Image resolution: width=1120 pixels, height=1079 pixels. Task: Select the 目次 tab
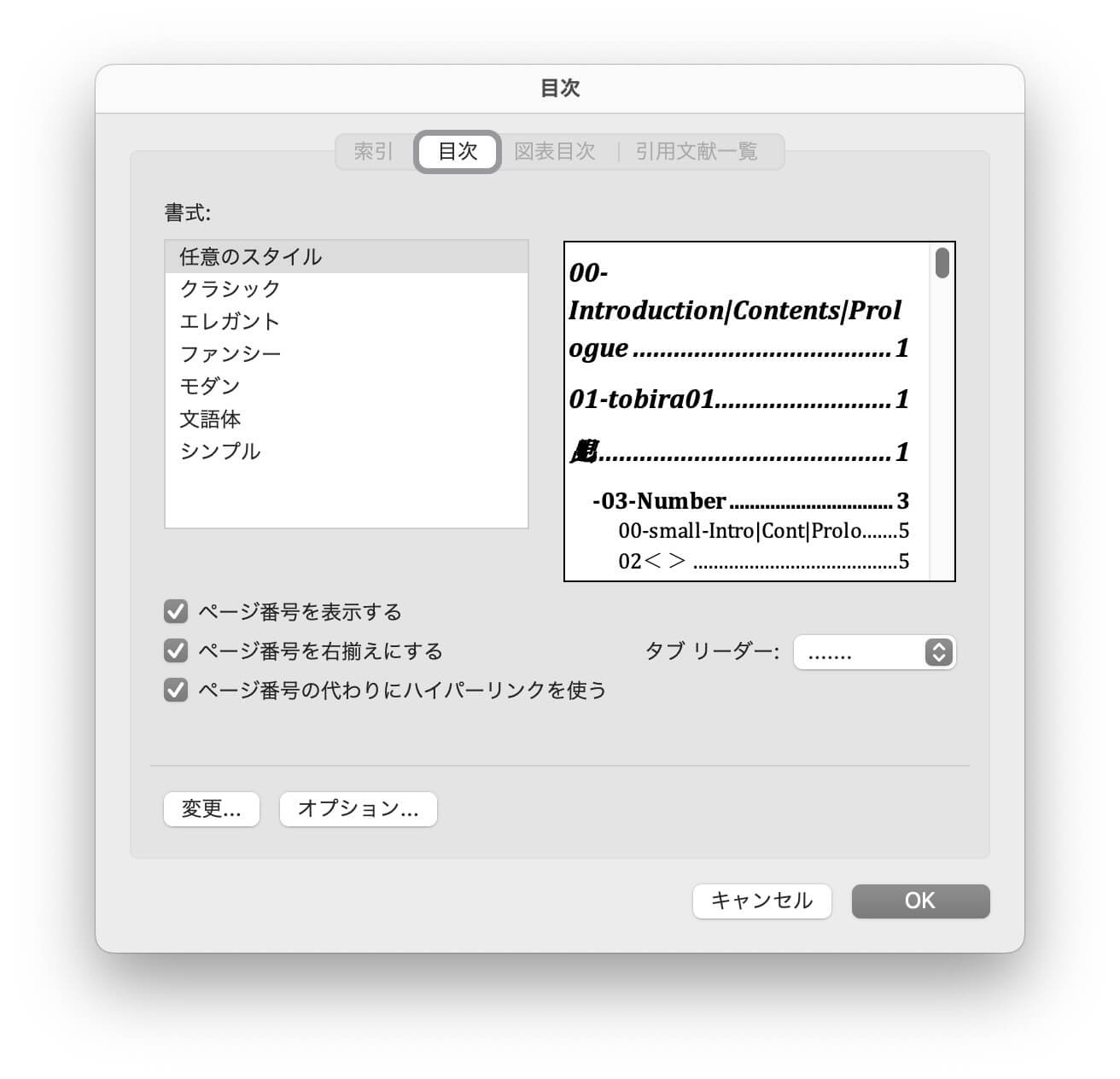tap(458, 152)
